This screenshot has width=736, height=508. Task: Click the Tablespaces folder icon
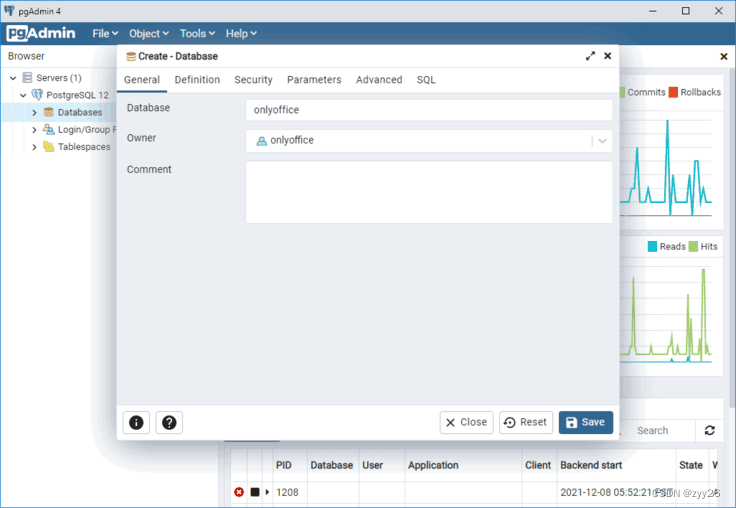(x=48, y=146)
